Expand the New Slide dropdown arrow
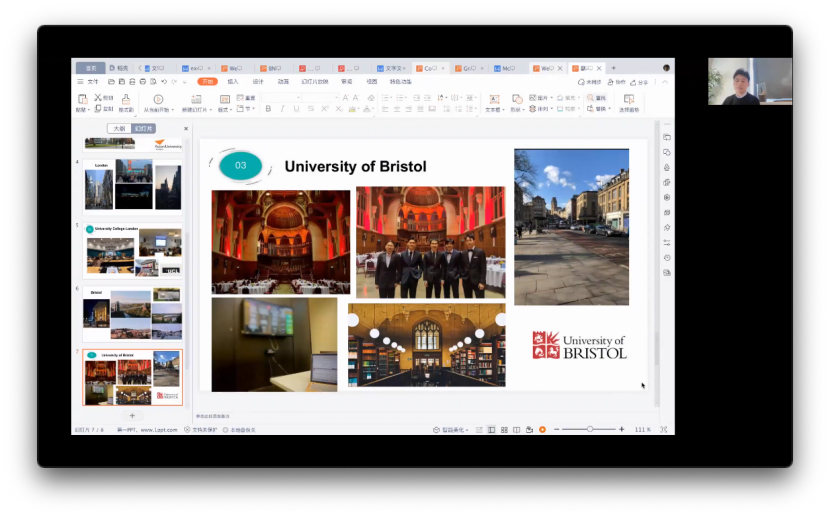830x517 pixels. pos(211,110)
